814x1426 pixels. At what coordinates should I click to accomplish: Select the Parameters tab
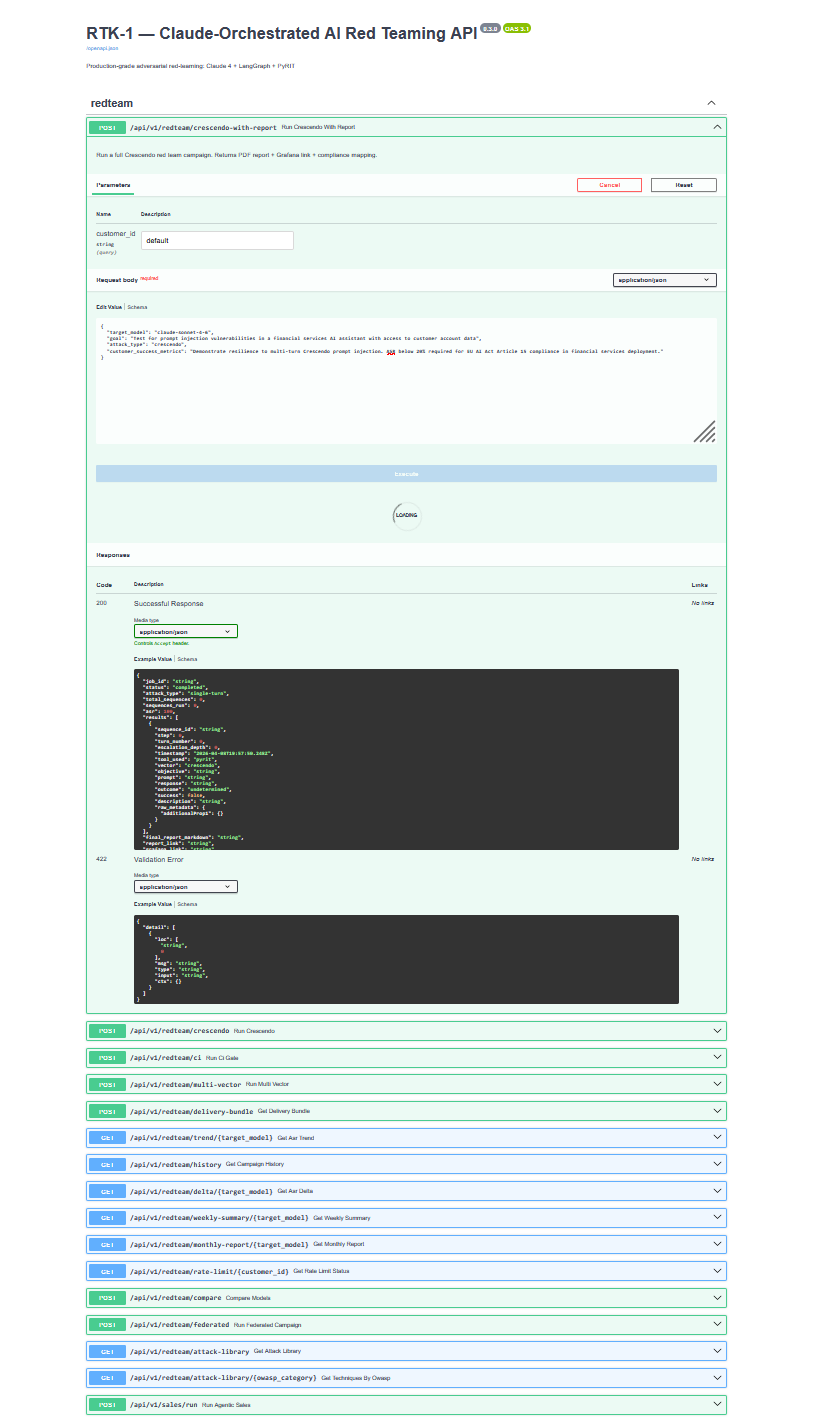[x=113, y=184]
